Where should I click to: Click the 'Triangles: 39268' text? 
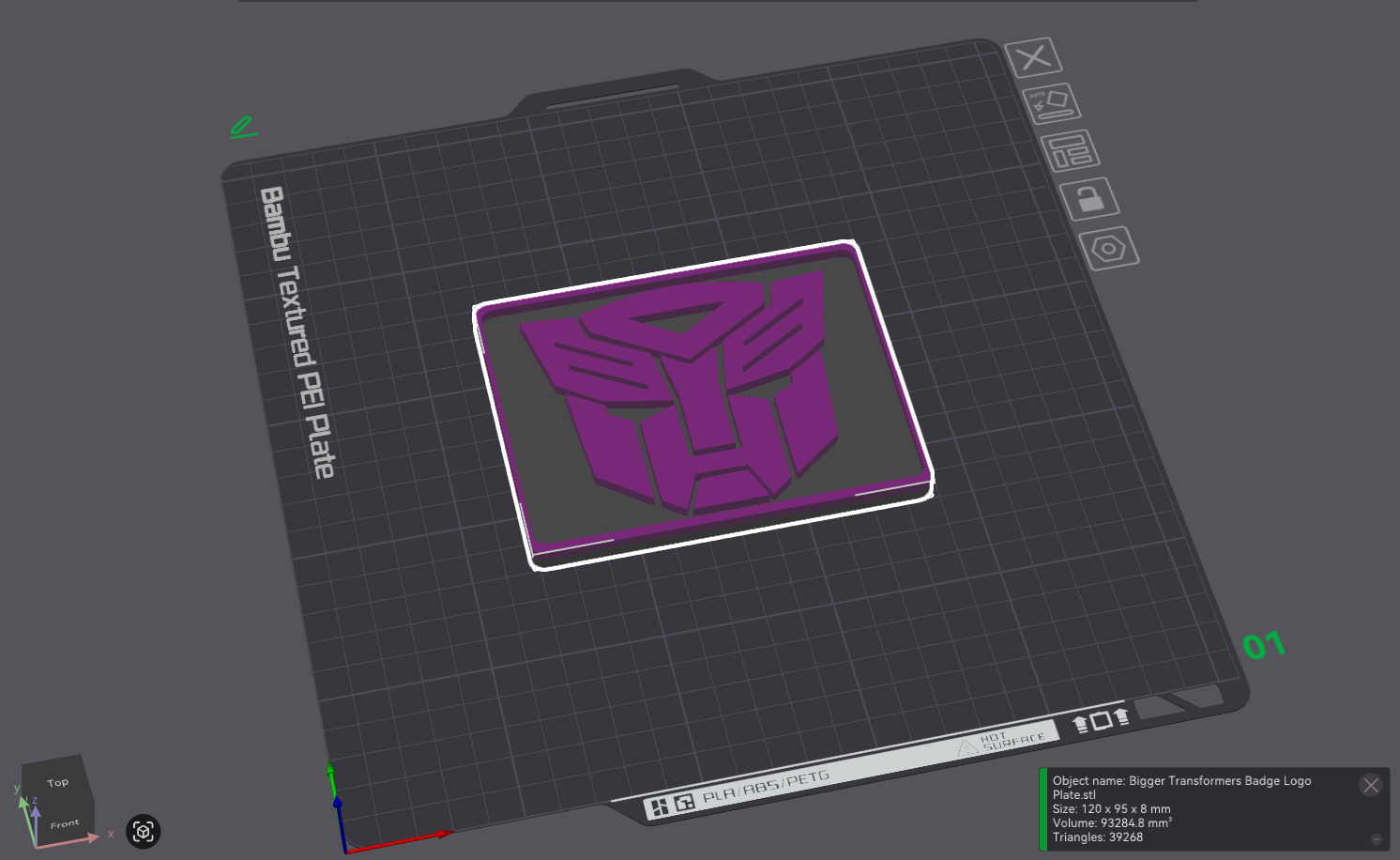pyautogui.click(x=1098, y=837)
